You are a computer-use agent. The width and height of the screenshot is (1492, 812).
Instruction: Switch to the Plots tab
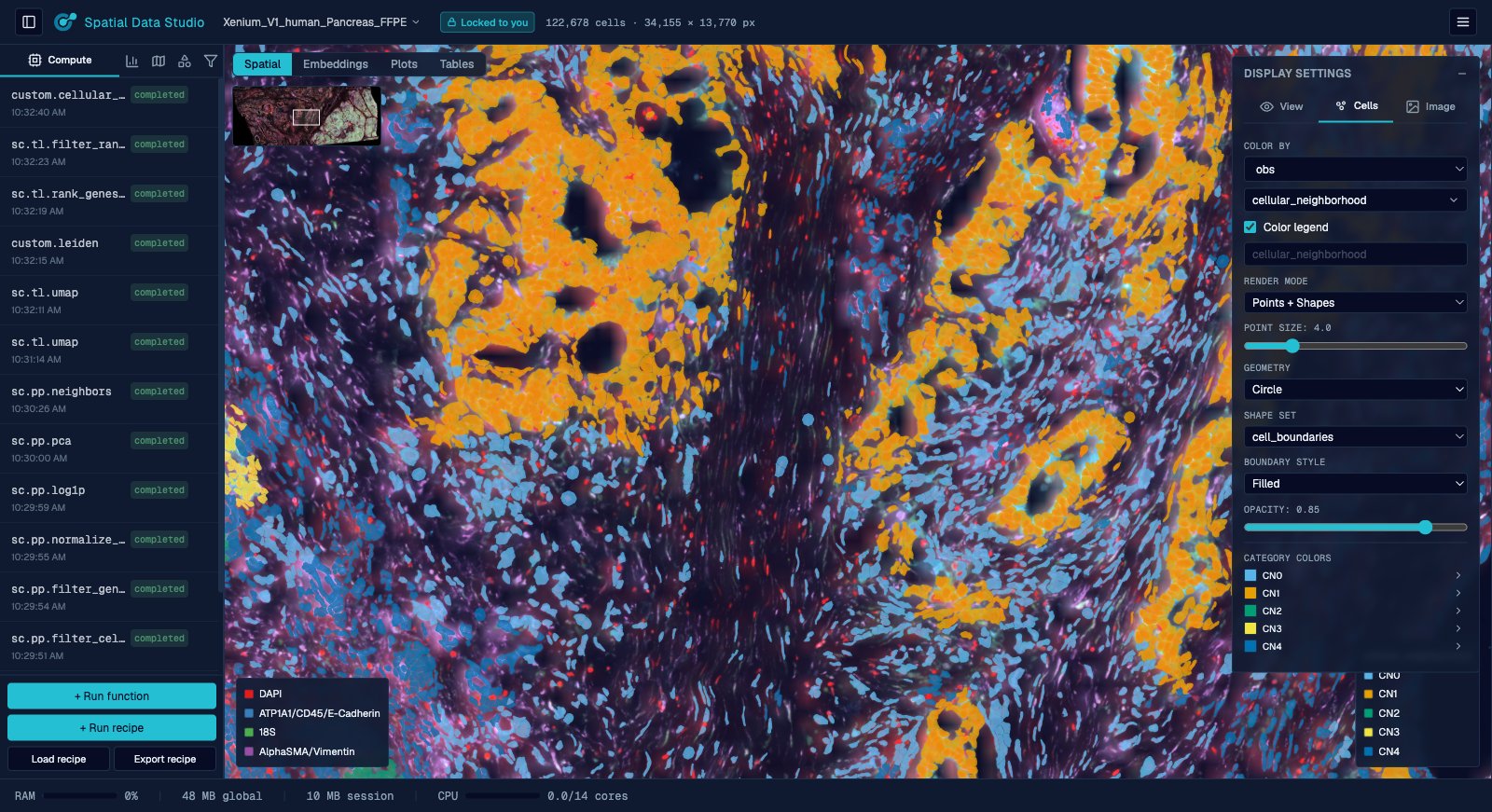point(404,63)
